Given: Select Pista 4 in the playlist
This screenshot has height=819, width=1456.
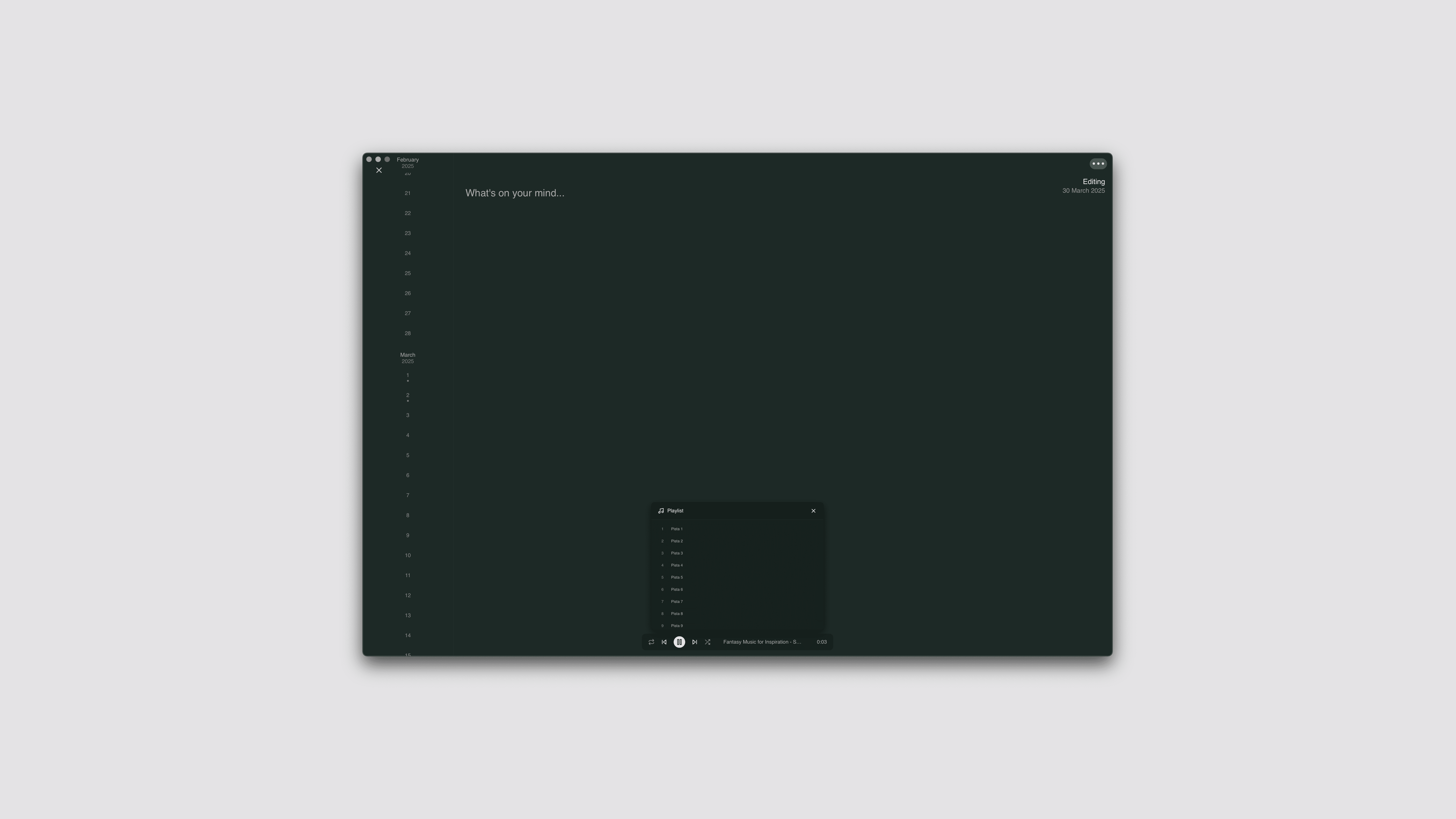Looking at the screenshot, I should pos(677,565).
